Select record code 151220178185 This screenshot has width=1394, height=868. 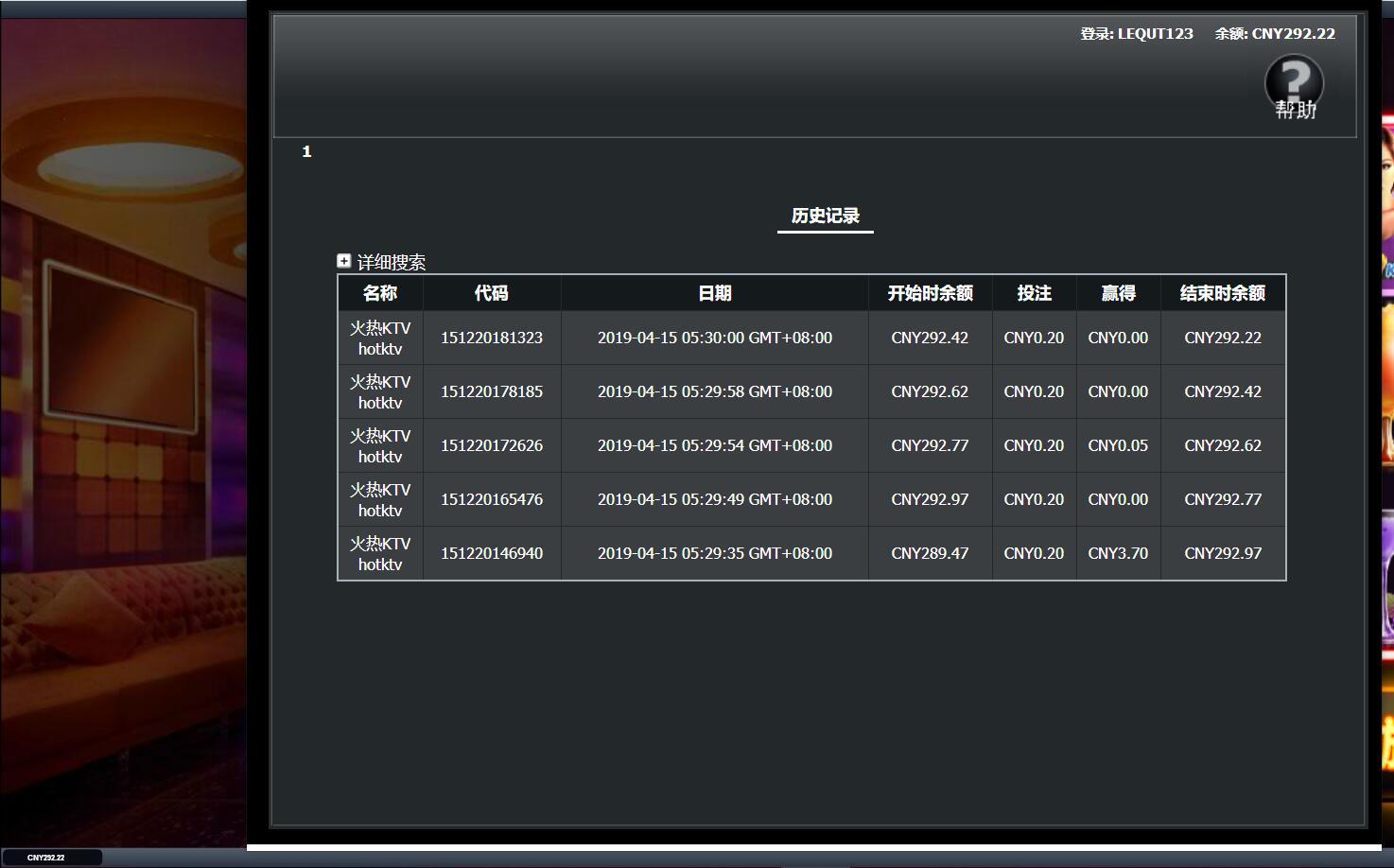click(492, 391)
